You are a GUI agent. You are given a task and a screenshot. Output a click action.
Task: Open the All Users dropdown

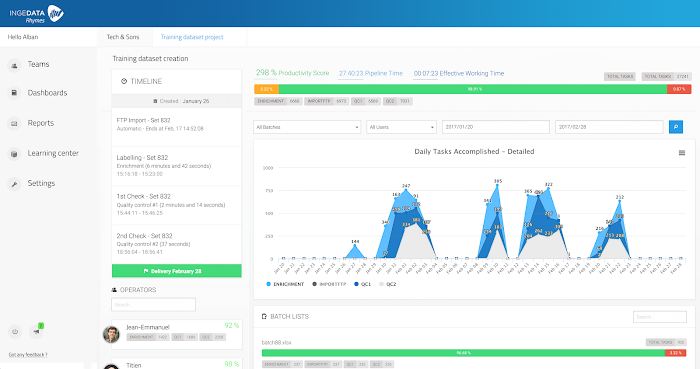[x=401, y=127]
